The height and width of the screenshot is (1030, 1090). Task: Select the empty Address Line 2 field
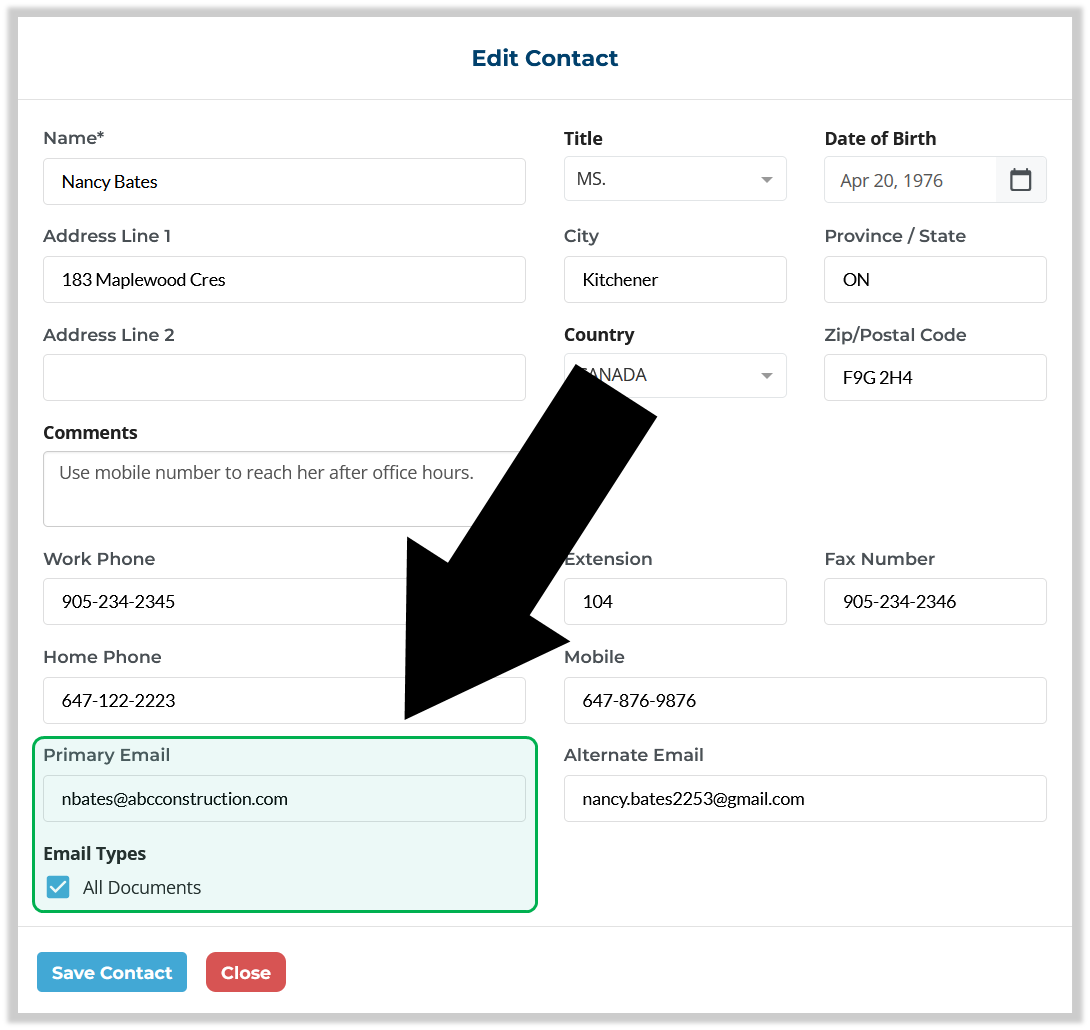284,377
